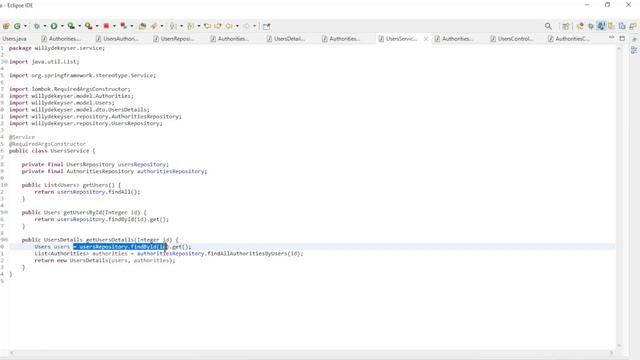Viewport: 640px width, 360px height.
Task: Click the Run External Tools icon
Action: 89,26
